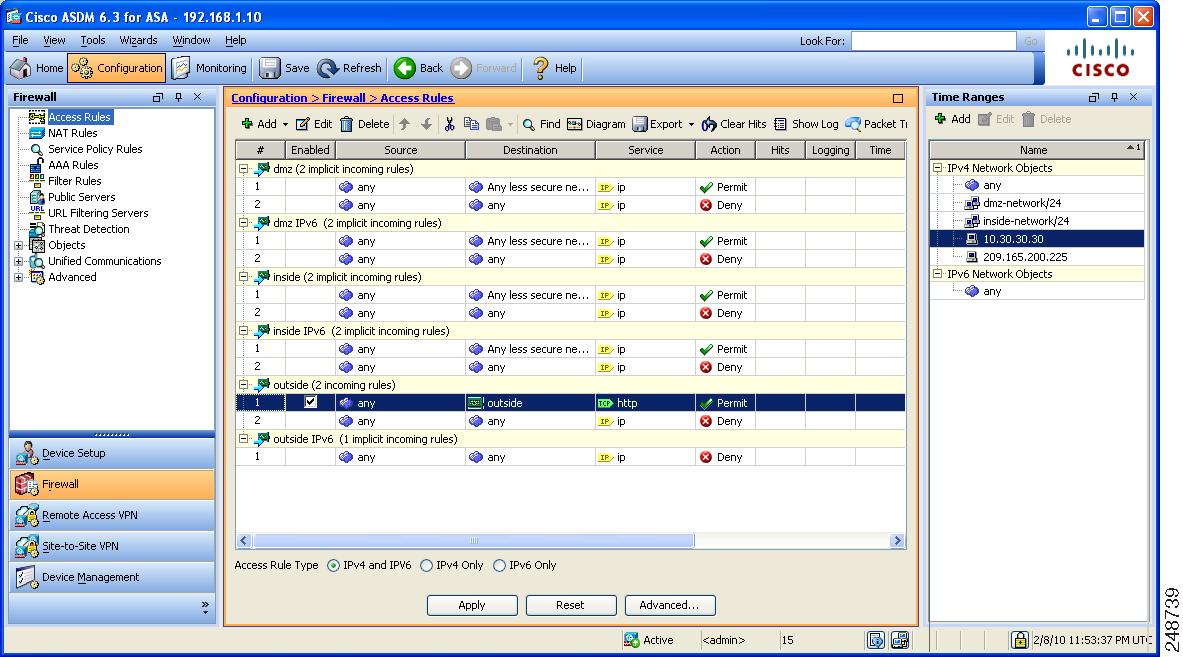The height and width of the screenshot is (657, 1183).
Task: Click the rules table horizontal scrollbar
Action: coord(473,541)
